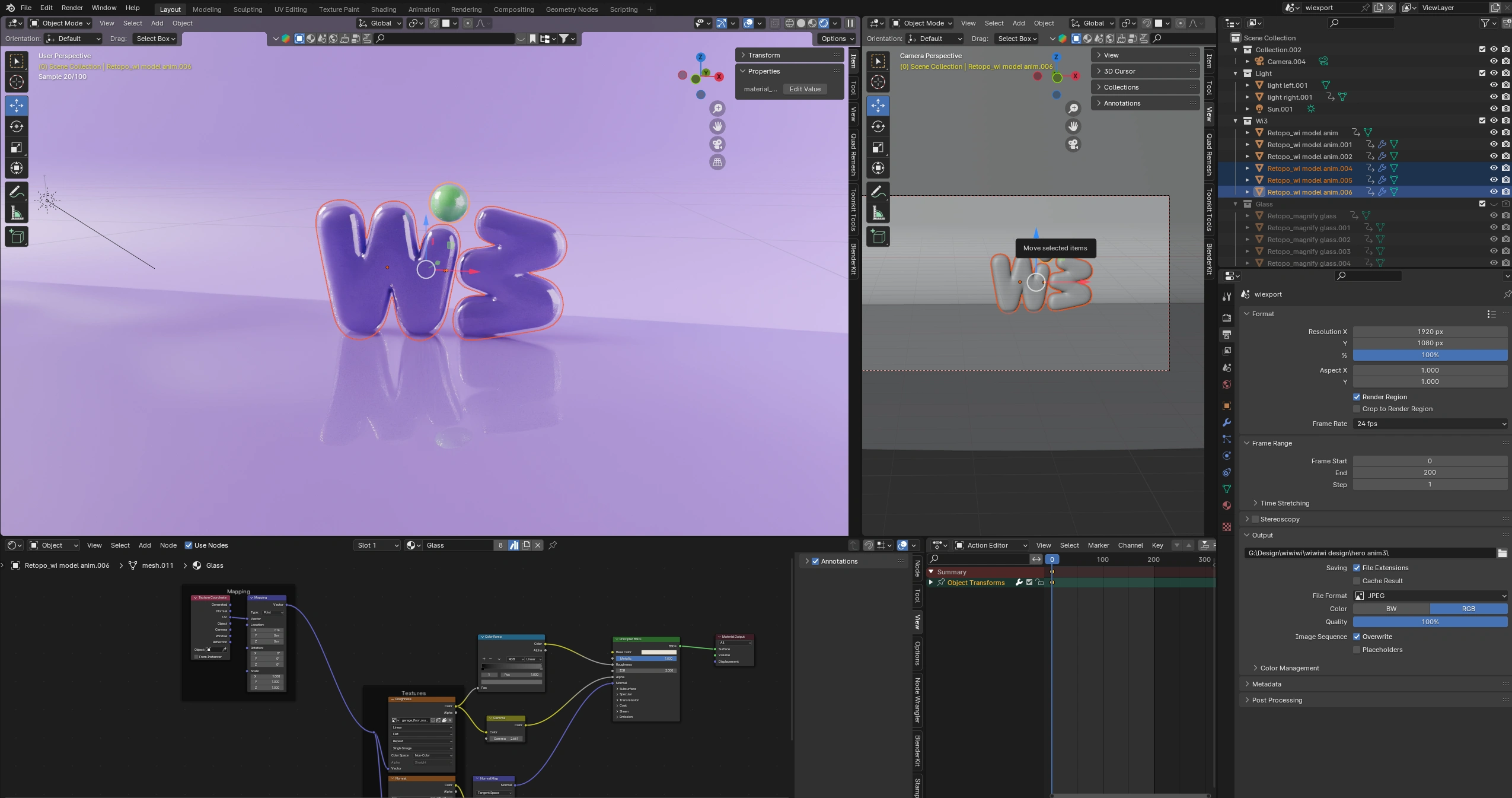Click the Edit Value button in Properties
Screen dimensions: 1512x798
pyautogui.click(x=803, y=88)
